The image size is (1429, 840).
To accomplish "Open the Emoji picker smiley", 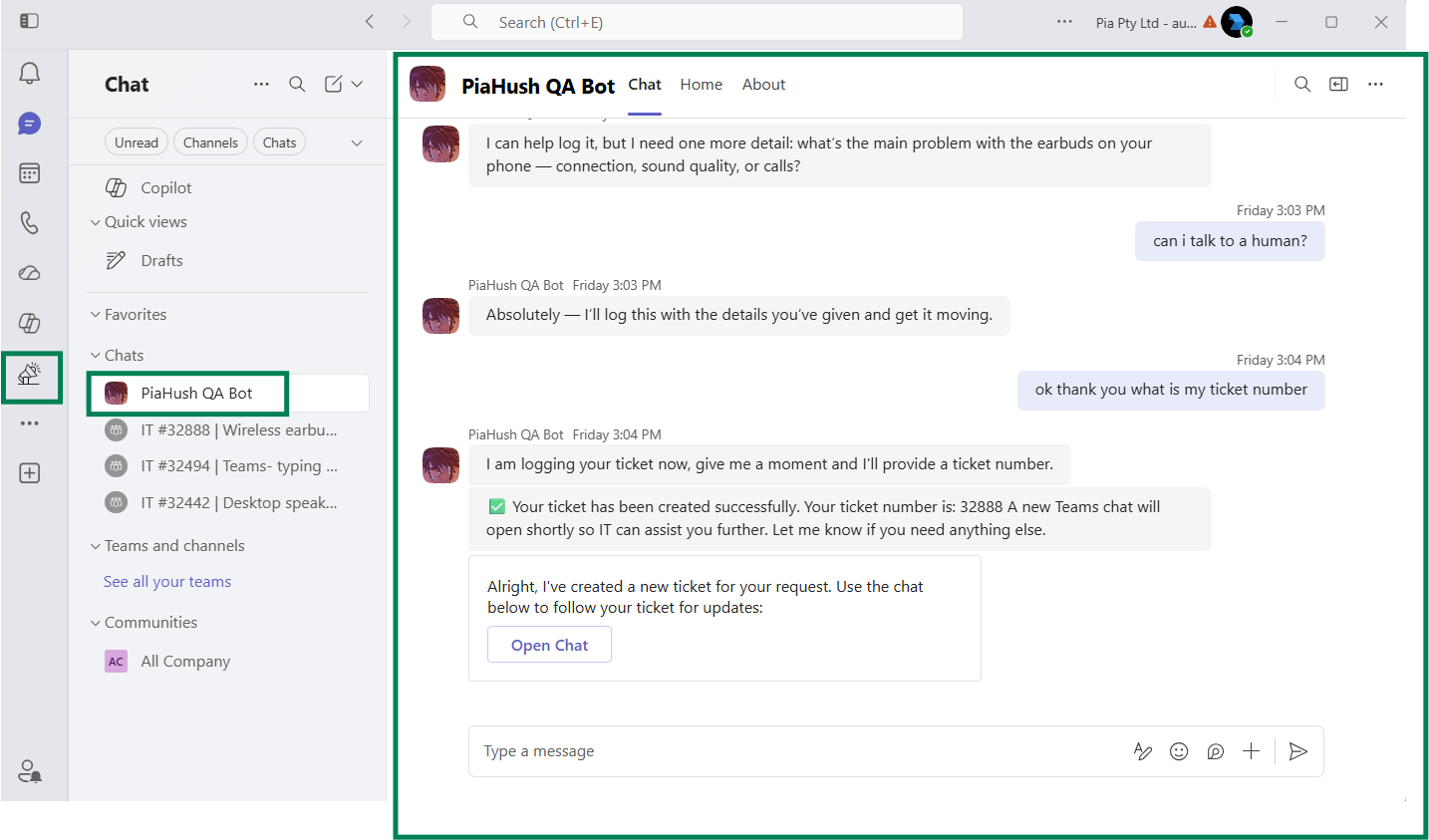I will tap(1179, 751).
